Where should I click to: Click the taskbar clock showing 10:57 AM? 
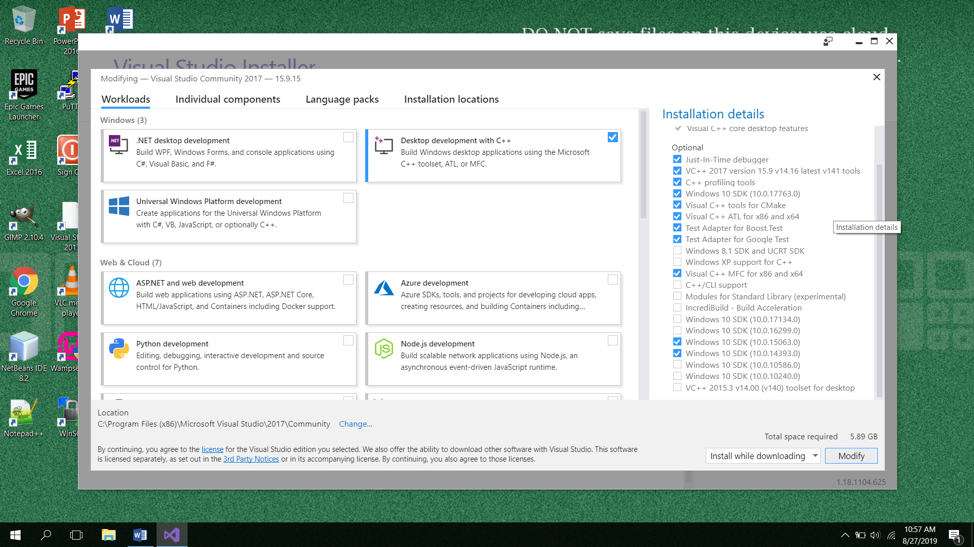click(x=919, y=535)
